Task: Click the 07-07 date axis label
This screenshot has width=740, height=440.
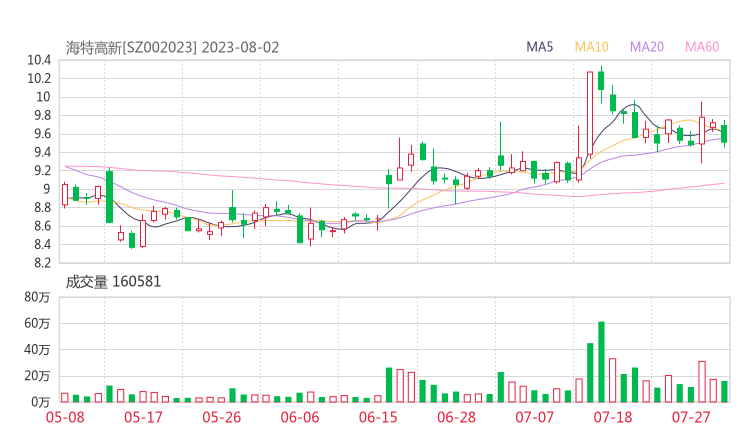Action: point(534,418)
